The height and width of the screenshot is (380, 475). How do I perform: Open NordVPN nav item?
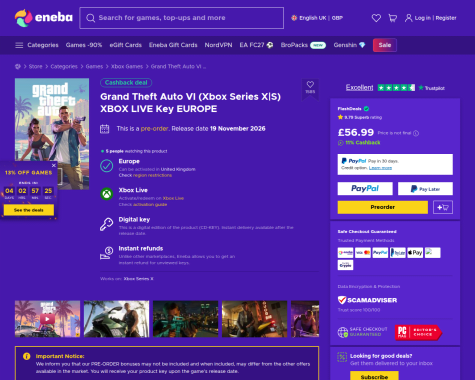218,45
